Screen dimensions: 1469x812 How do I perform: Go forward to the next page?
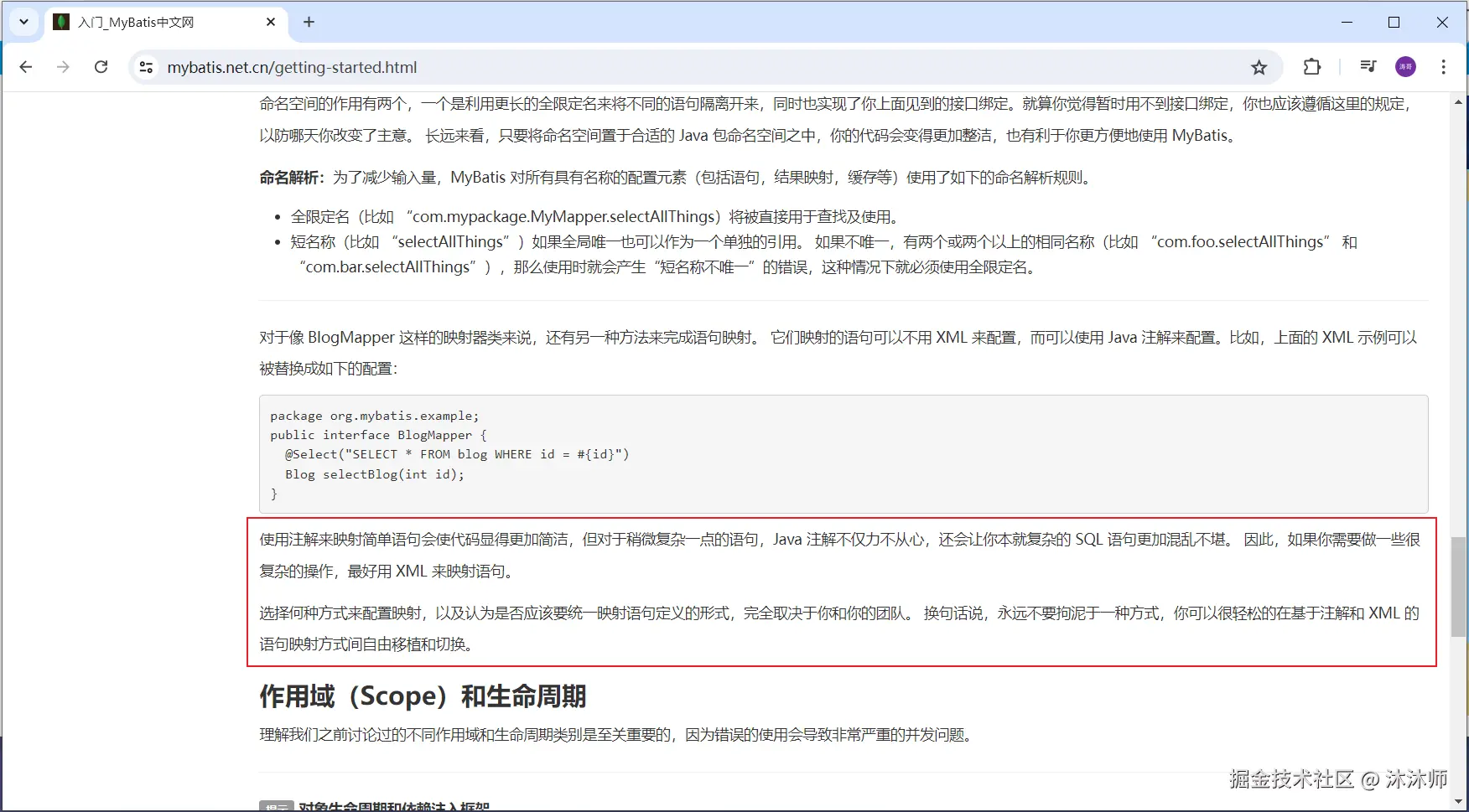(63, 67)
